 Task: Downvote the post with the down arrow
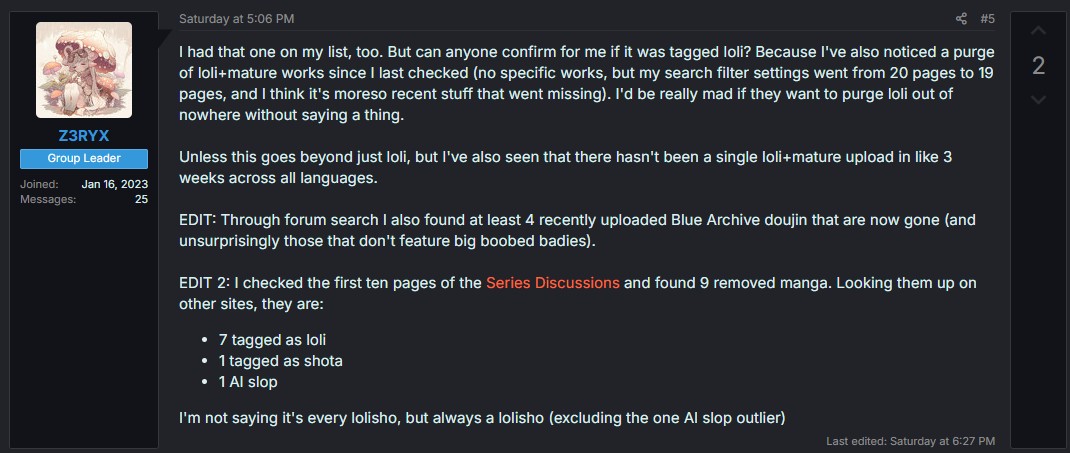pos(1038,99)
